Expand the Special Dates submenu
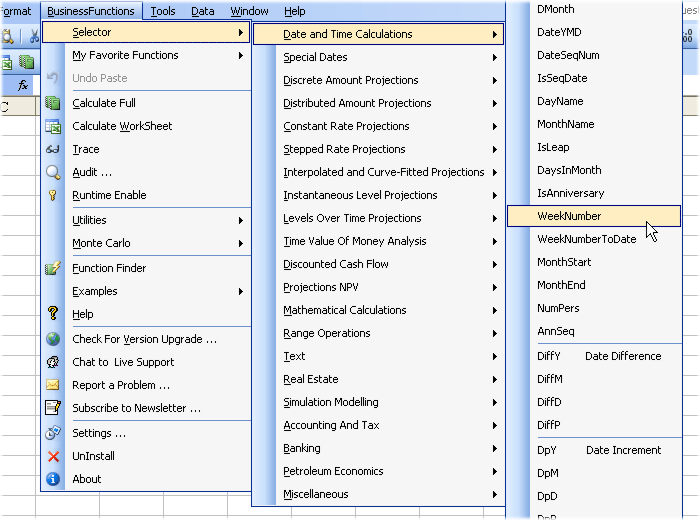Viewport: 700px width, 520px height. [x=379, y=57]
